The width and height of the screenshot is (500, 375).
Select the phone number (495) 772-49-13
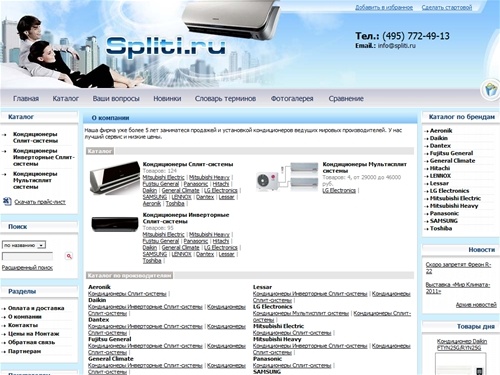tap(416, 36)
